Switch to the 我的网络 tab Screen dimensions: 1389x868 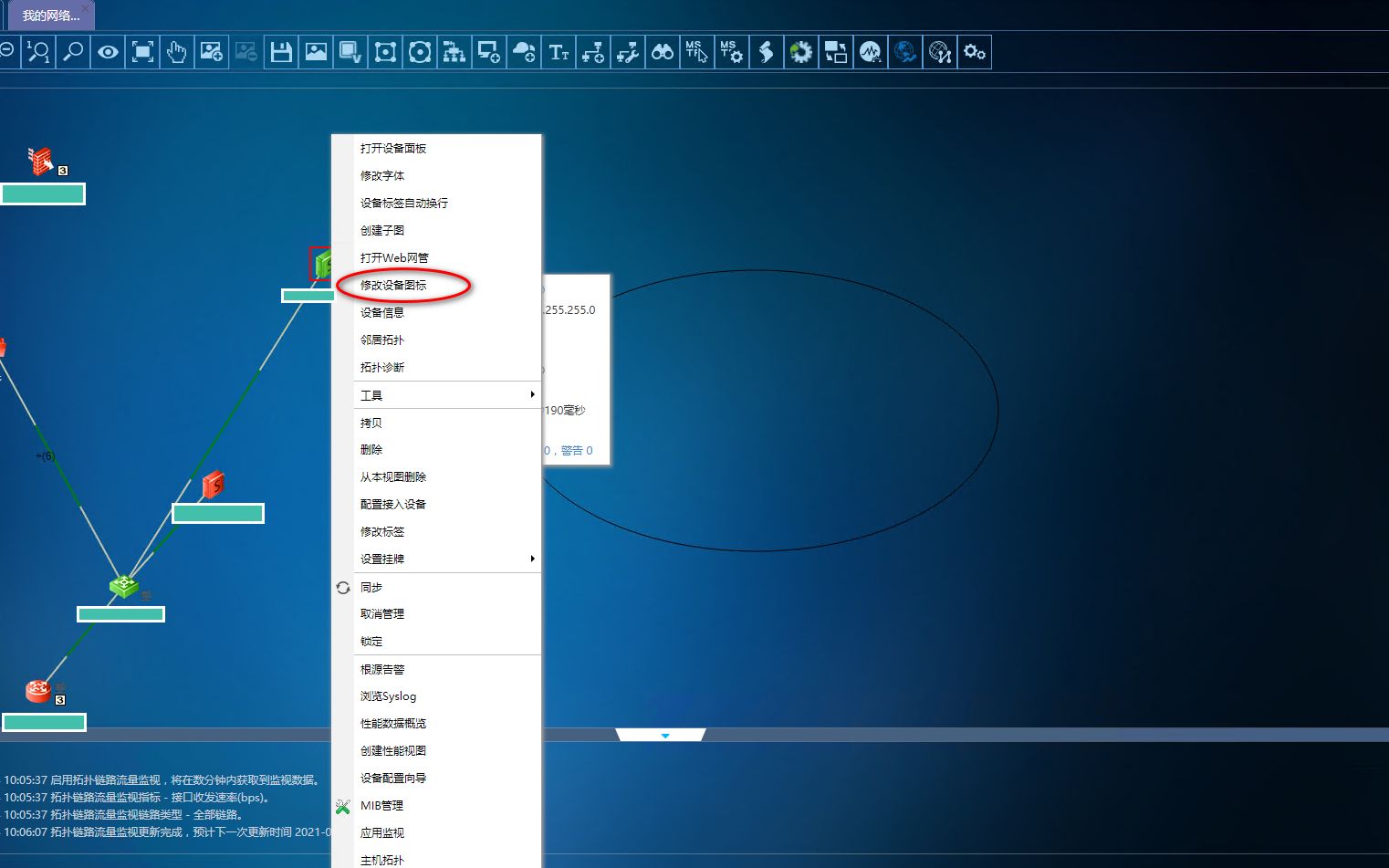pyautogui.click(x=51, y=16)
